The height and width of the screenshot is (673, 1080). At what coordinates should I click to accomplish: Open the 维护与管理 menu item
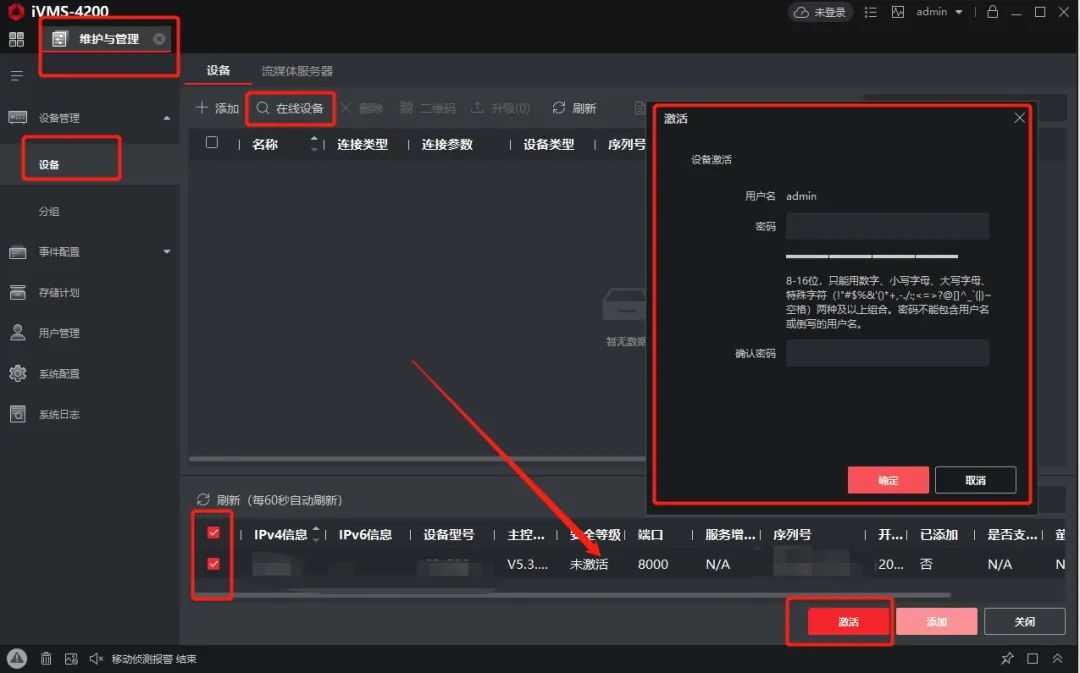click(x=108, y=39)
